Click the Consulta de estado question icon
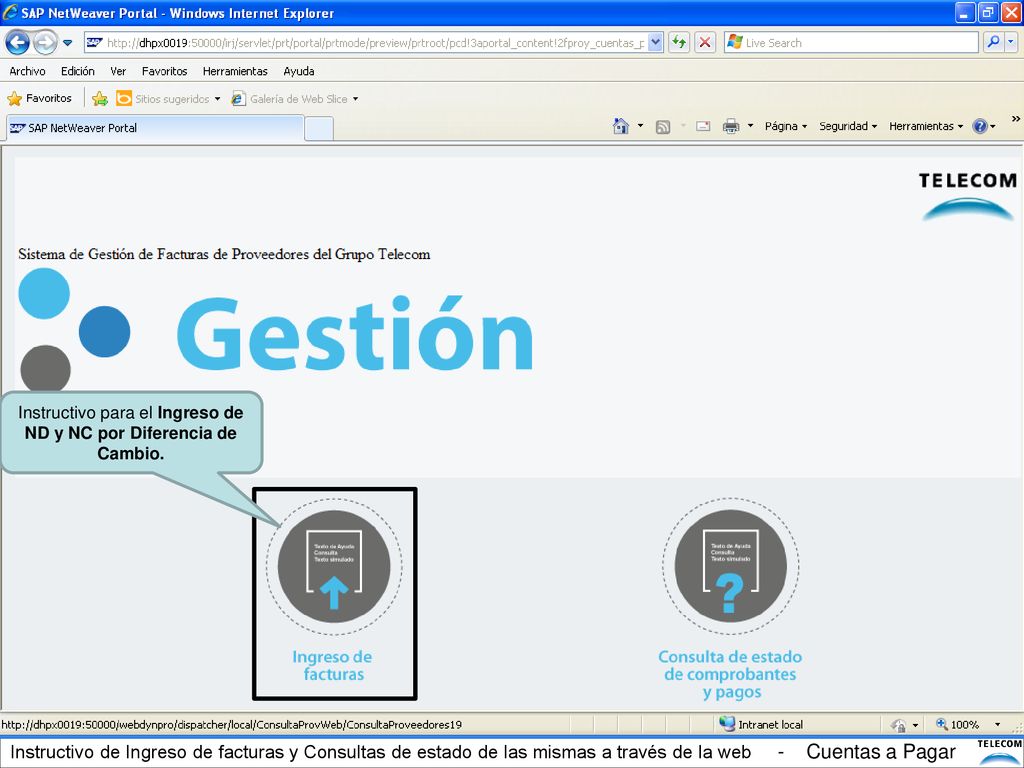Image resolution: width=1024 pixels, height=768 pixels. [x=730, y=566]
